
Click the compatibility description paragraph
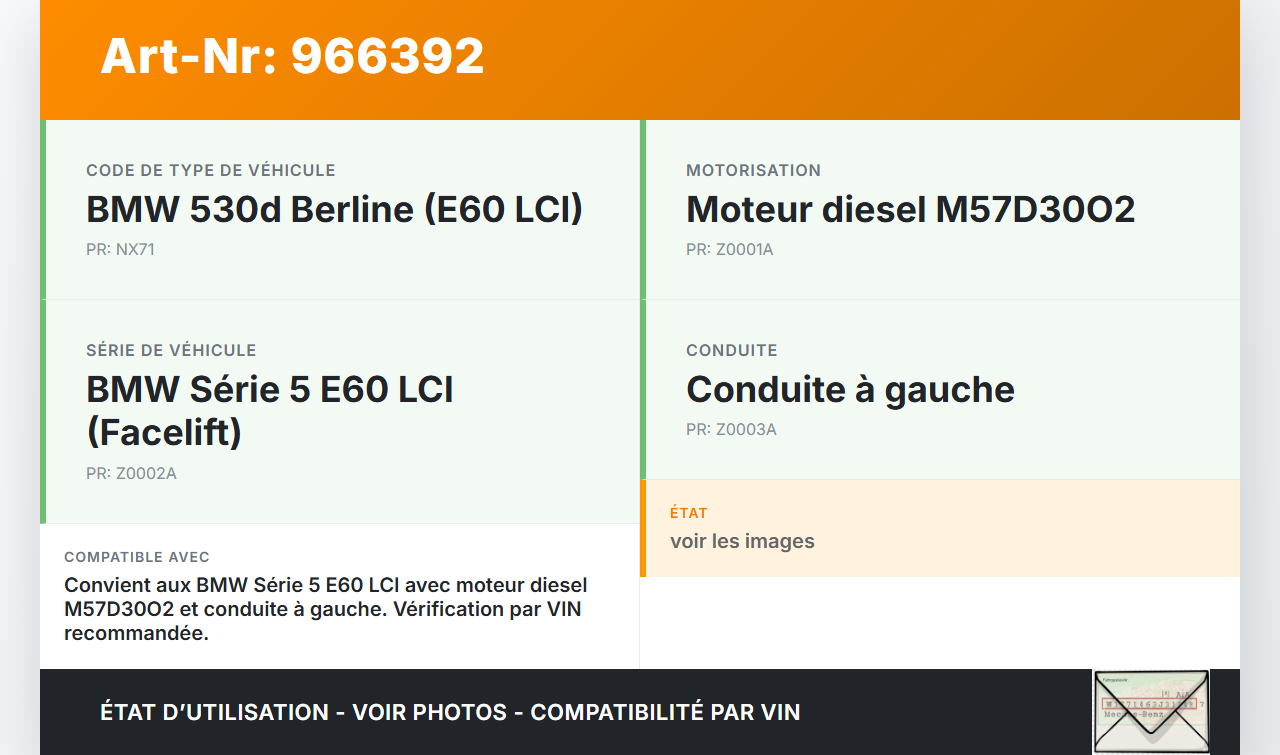pyautogui.click(x=325, y=609)
